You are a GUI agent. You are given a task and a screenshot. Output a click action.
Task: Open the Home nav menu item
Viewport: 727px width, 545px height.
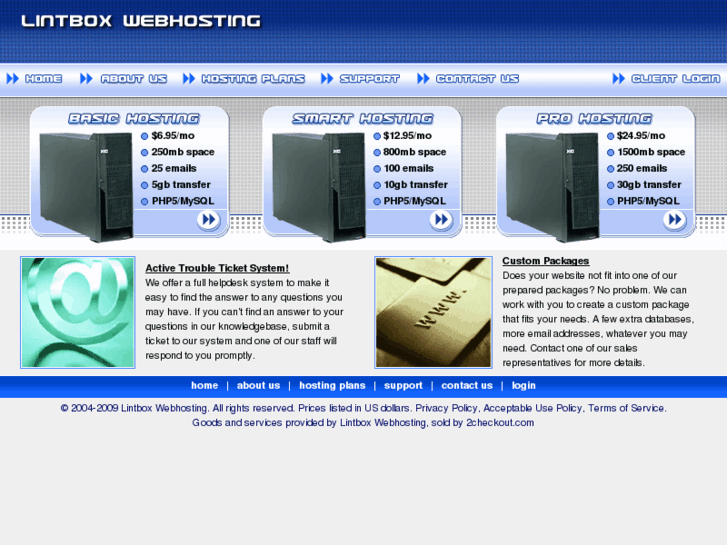tap(43, 79)
